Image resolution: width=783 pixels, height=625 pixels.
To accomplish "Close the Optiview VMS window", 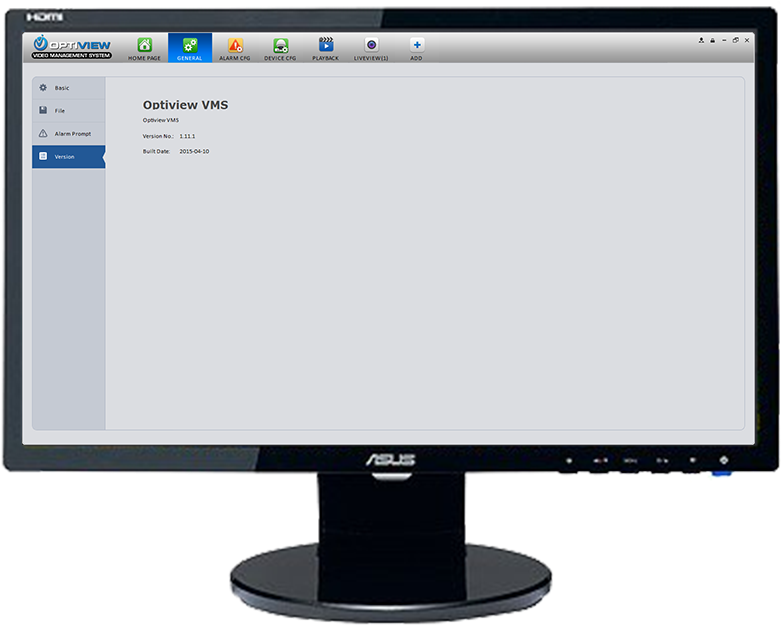I will (x=747, y=40).
